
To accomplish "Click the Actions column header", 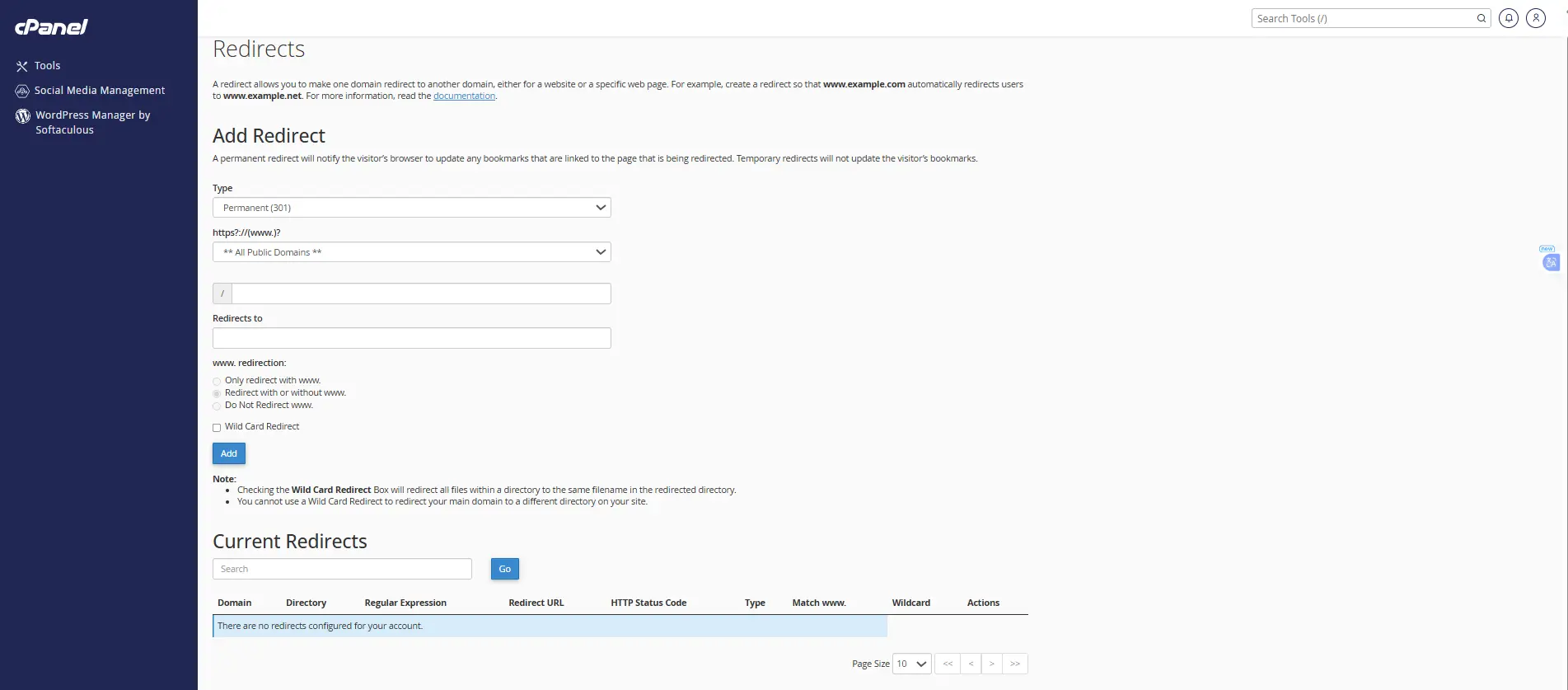I will pos(983,603).
